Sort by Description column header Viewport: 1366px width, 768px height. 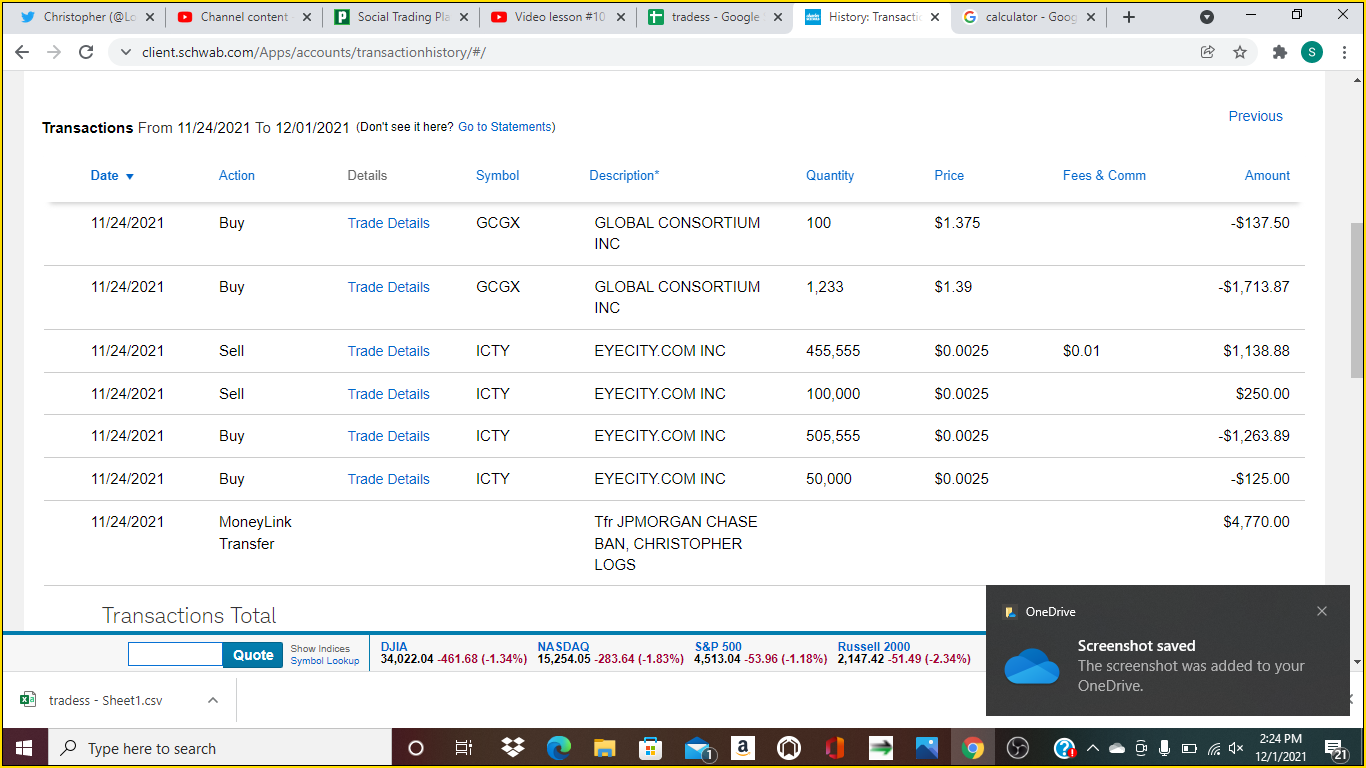click(x=624, y=175)
